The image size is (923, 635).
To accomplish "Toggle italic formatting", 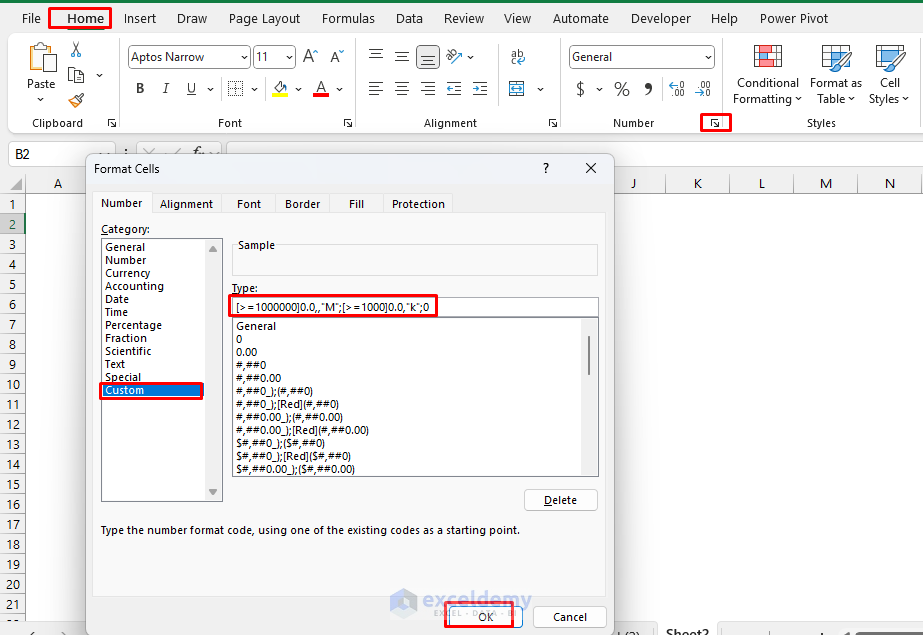I will click(x=165, y=88).
